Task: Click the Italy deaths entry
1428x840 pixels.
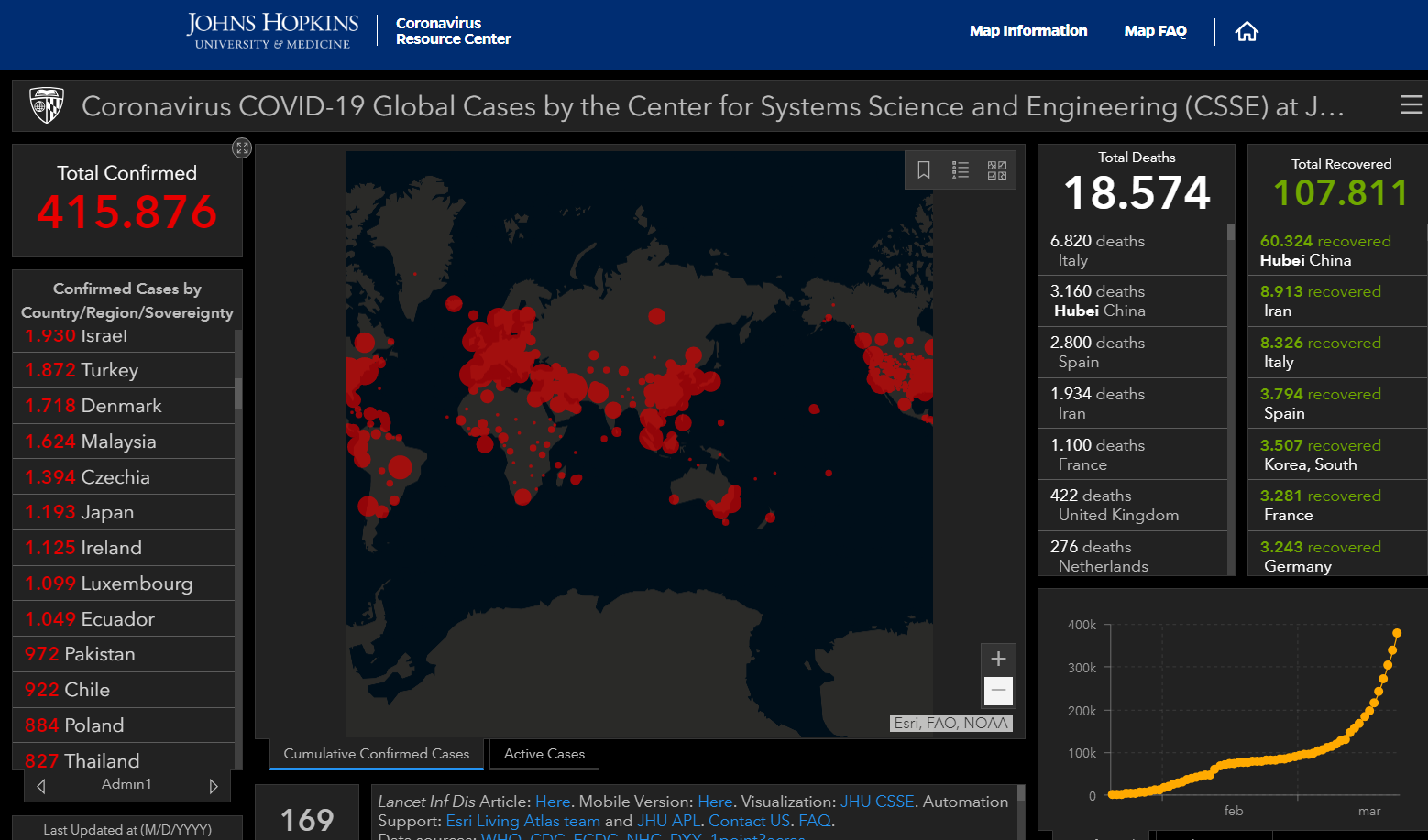Action: point(1133,250)
